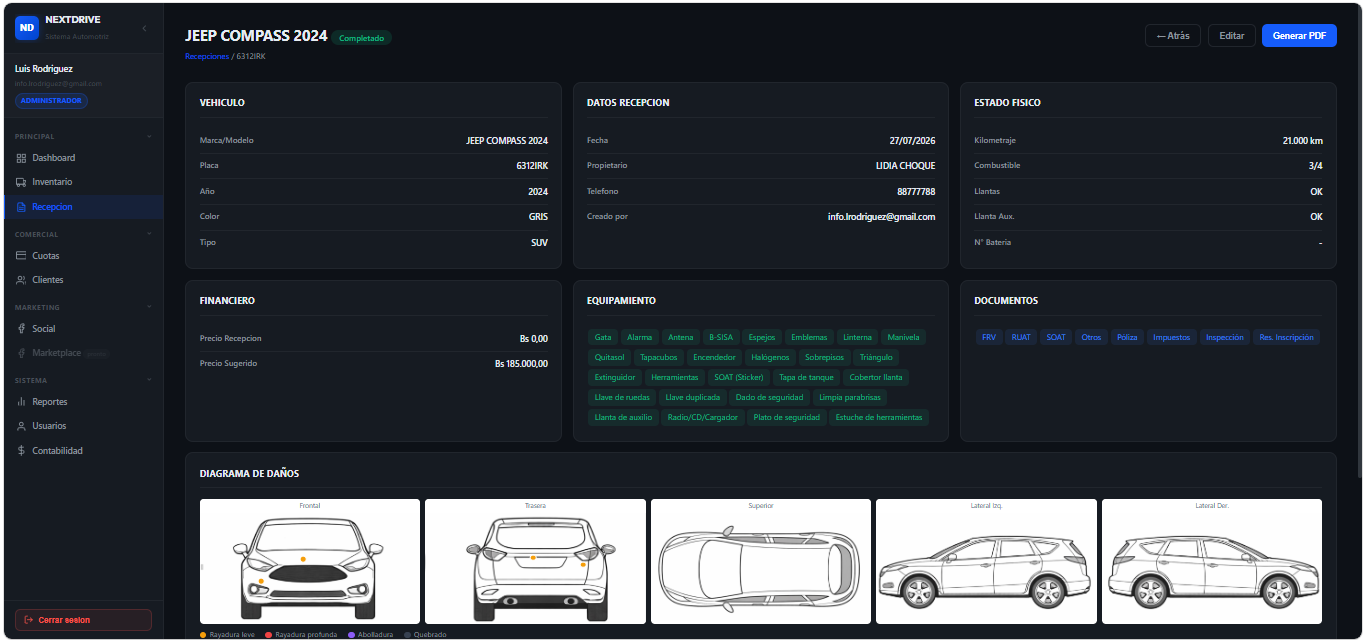
Task: Click the Reportes bar chart icon
Action: 22,402
